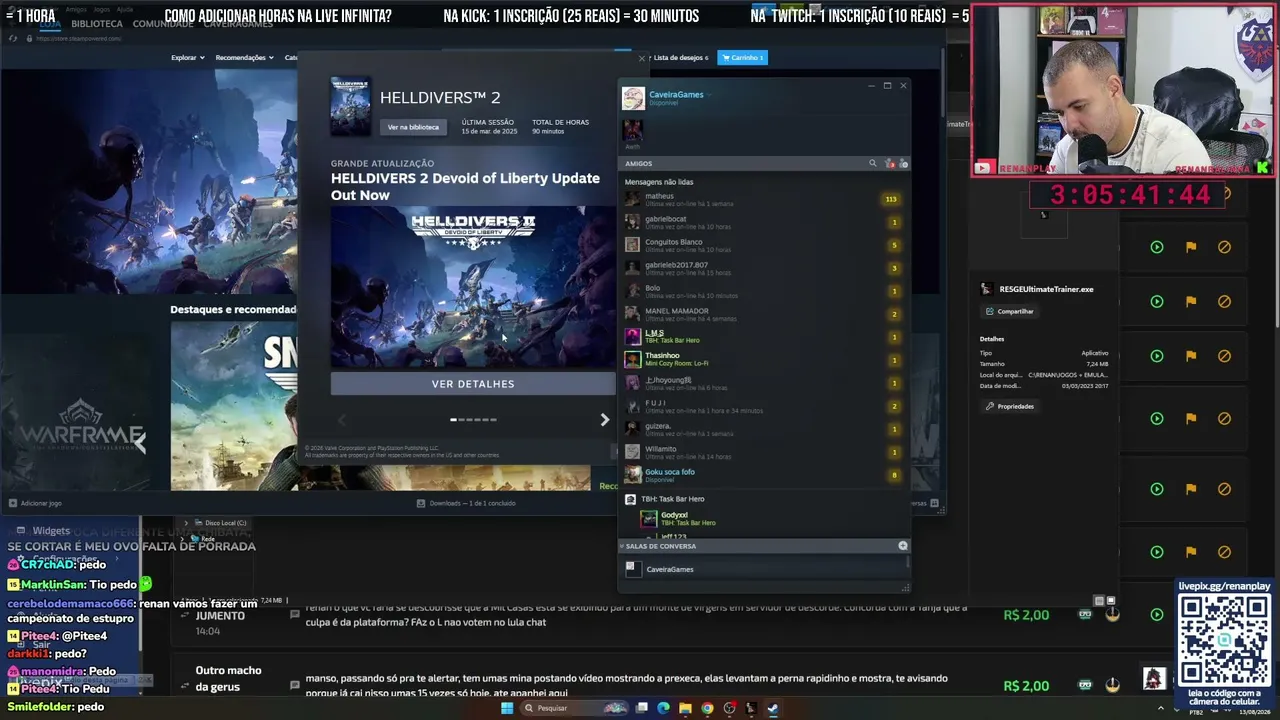Switch to the COMUNIDADE tab
1280x720 pixels.
point(163,24)
